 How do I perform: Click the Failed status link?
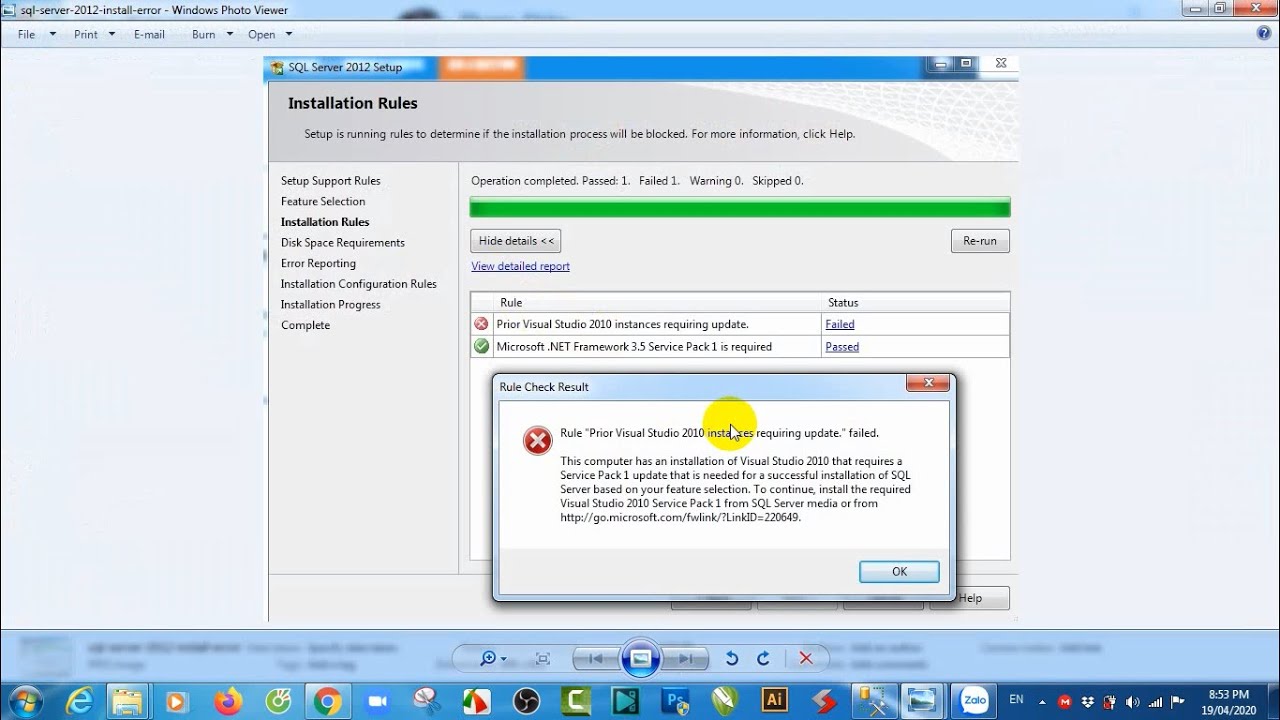[840, 324]
